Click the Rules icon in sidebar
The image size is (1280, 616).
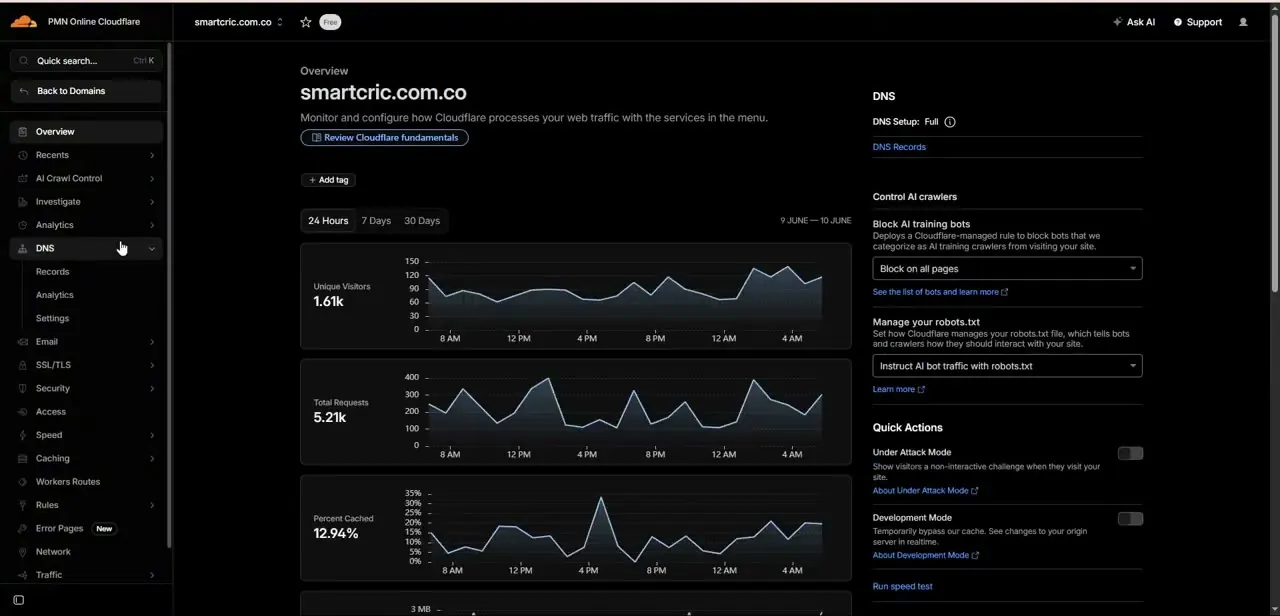click(x=23, y=505)
